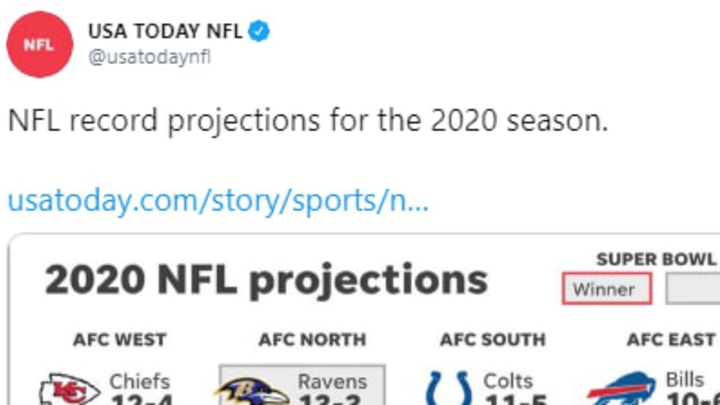Click the AFC SOUTH division heading
Viewport: 720px width, 405px height.
tap(493, 340)
